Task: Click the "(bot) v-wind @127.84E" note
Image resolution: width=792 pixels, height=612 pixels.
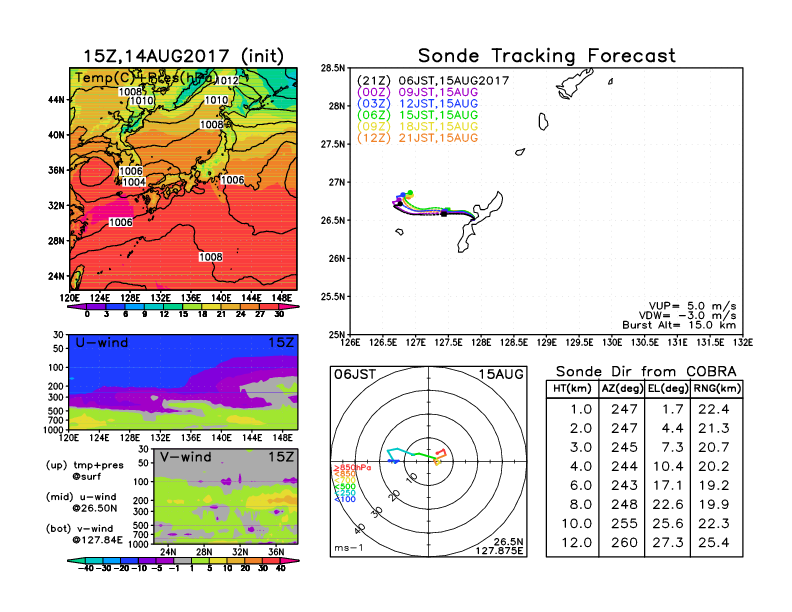Action: point(84,534)
